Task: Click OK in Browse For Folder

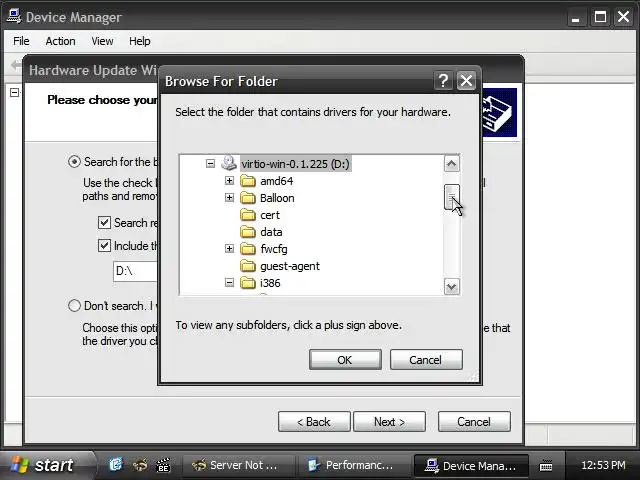Action: click(x=345, y=360)
